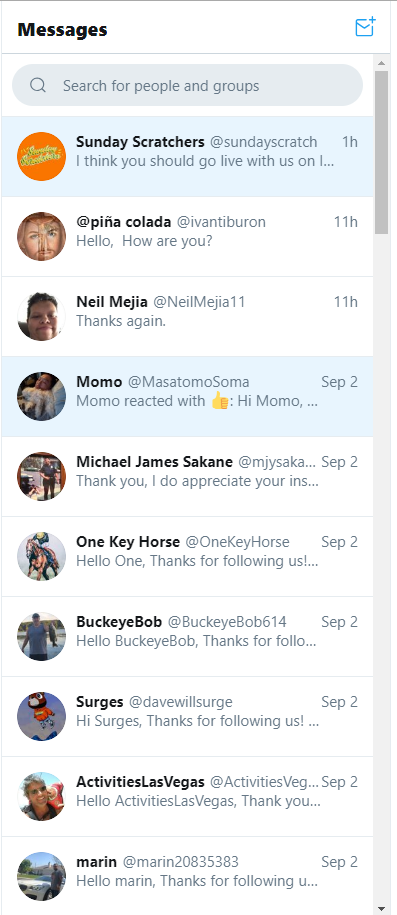This screenshot has height=915, width=397.
Task: Open the ActivitiesLasVegas message thread
Action: pyautogui.click(x=187, y=796)
